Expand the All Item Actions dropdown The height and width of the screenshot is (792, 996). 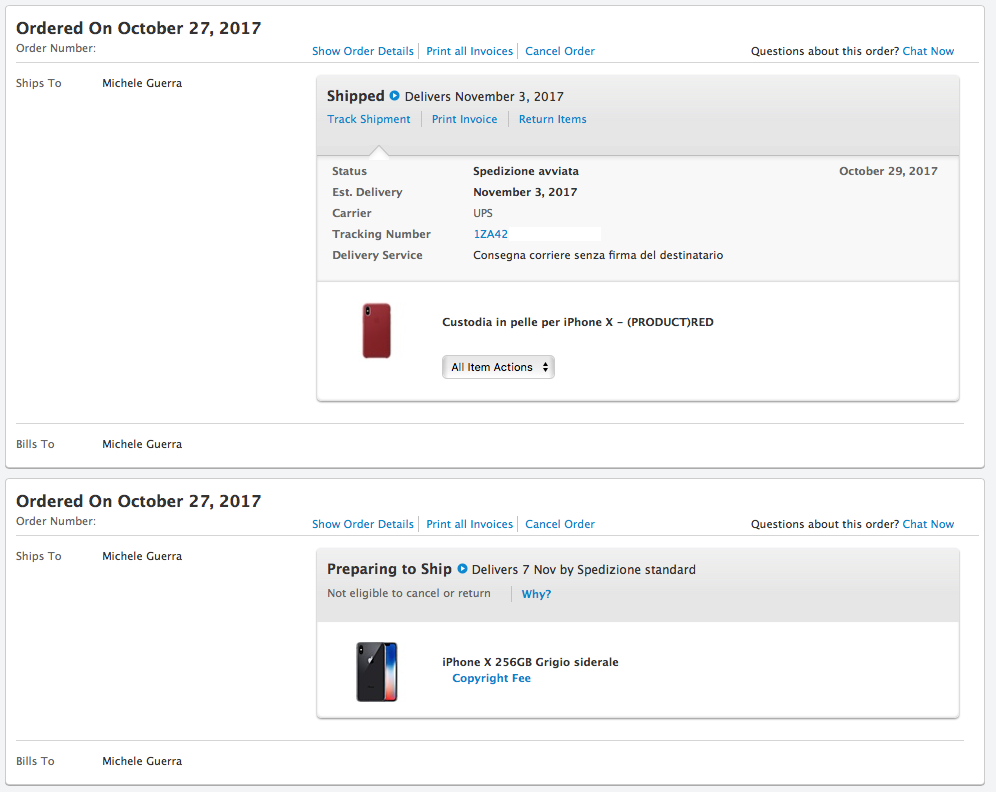tap(498, 367)
